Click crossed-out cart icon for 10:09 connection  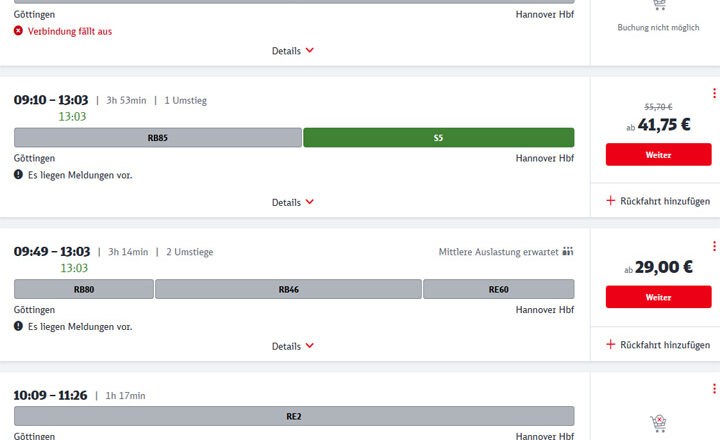tap(658, 424)
